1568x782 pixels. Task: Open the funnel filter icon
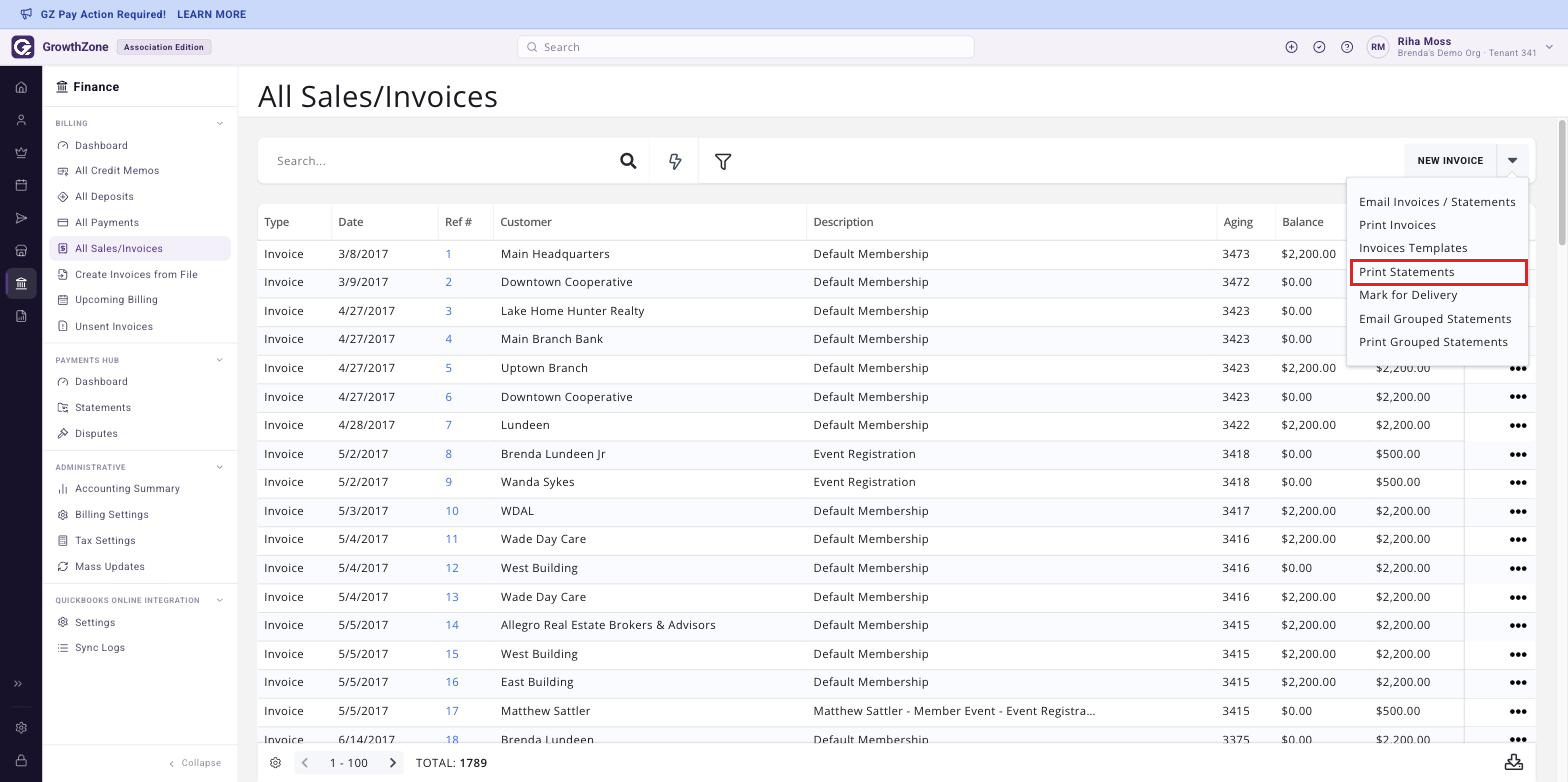[x=723, y=161]
